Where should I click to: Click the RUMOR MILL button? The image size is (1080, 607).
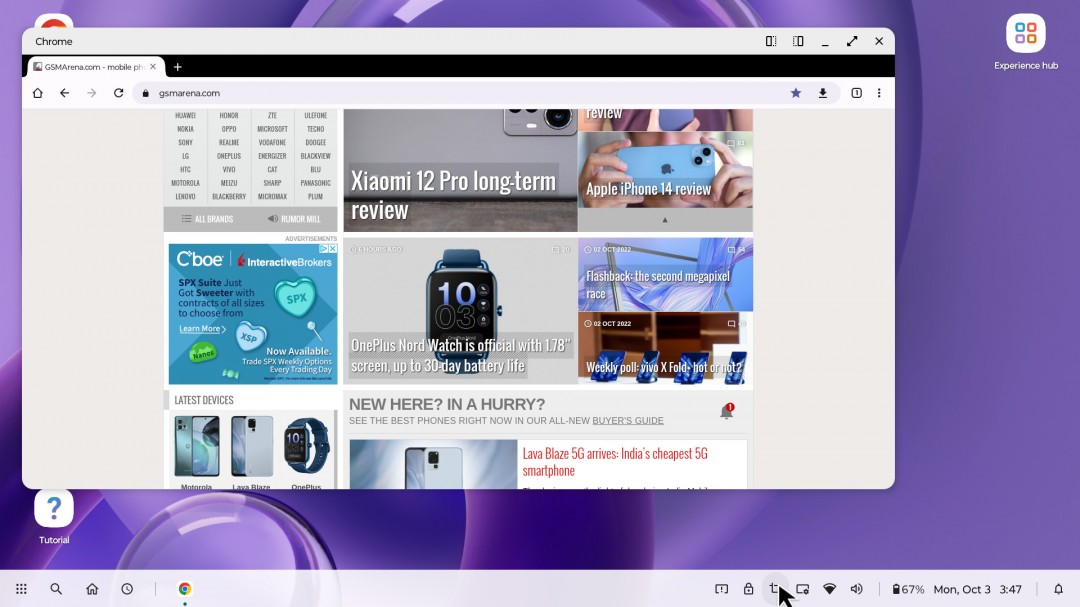pos(294,219)
